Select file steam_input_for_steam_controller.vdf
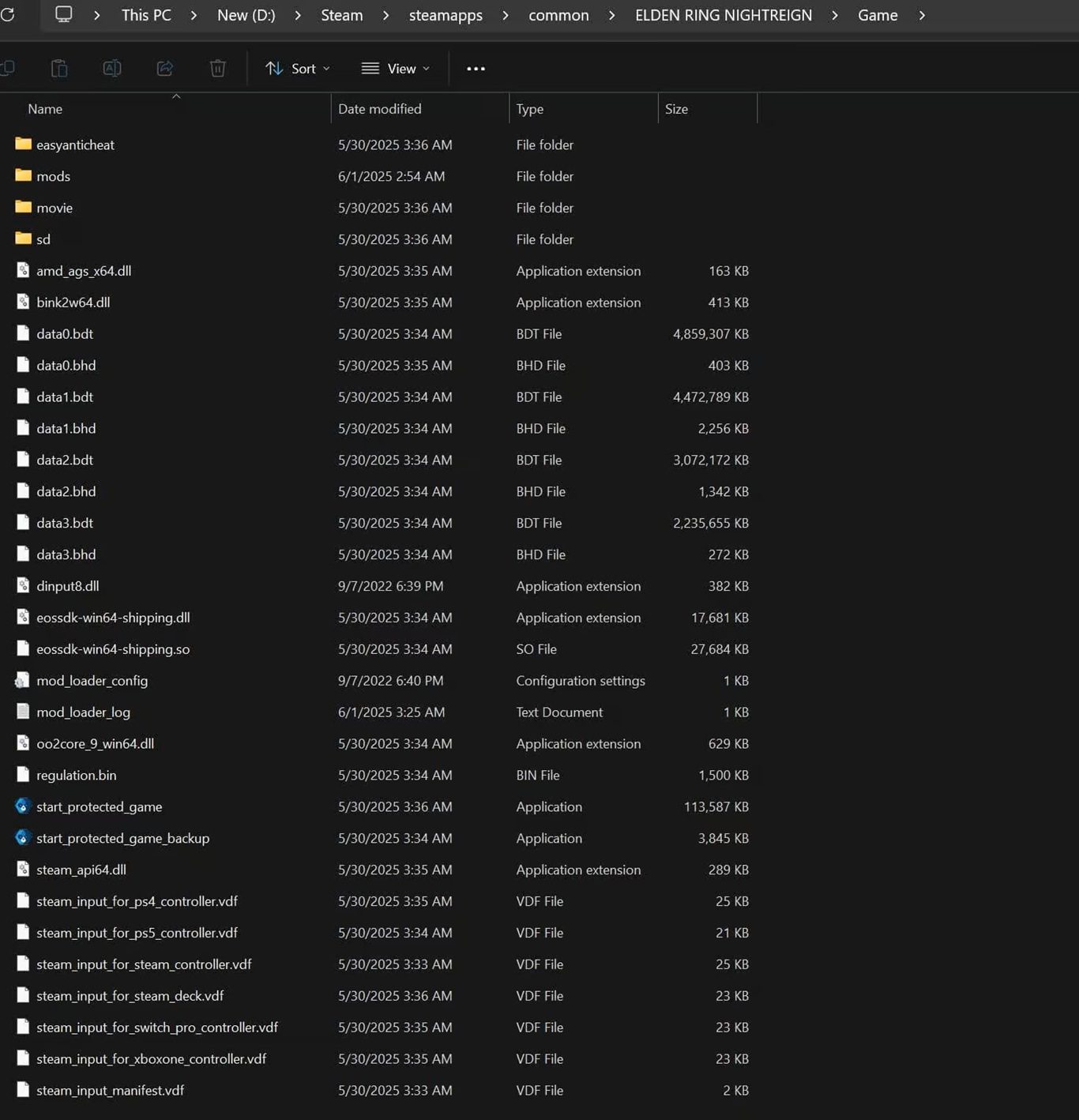 [x=144, y=964]
